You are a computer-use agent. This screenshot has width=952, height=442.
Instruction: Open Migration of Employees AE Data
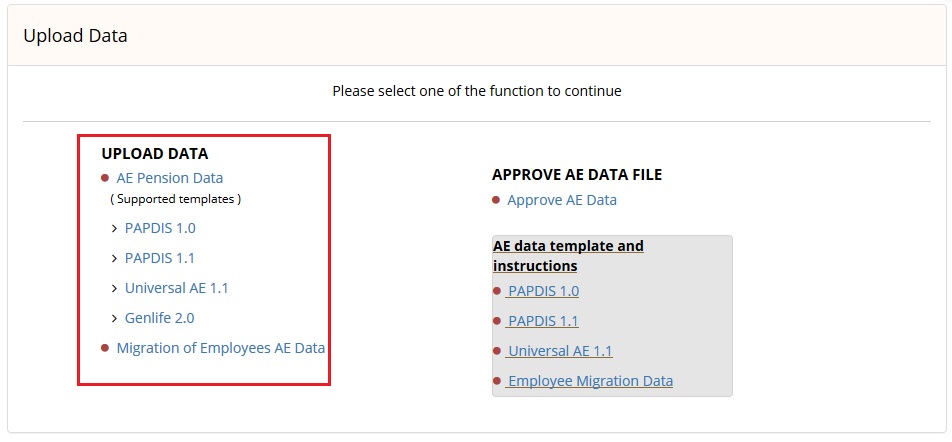click(x=221, y=348)
